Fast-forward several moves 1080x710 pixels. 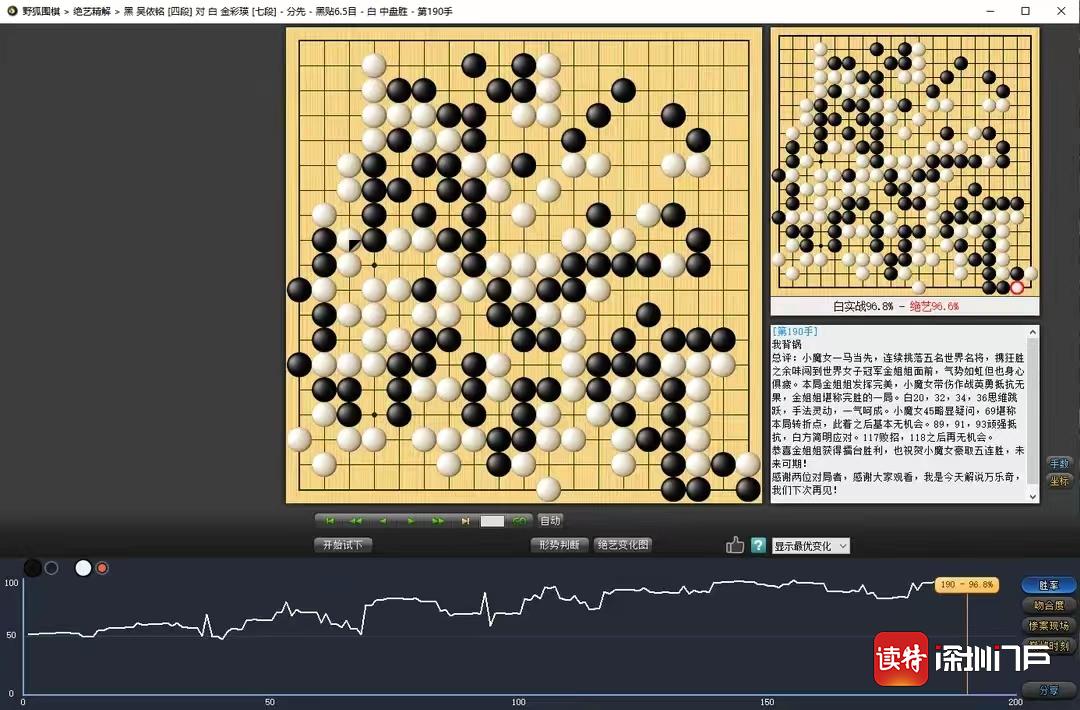click(438, 521)
